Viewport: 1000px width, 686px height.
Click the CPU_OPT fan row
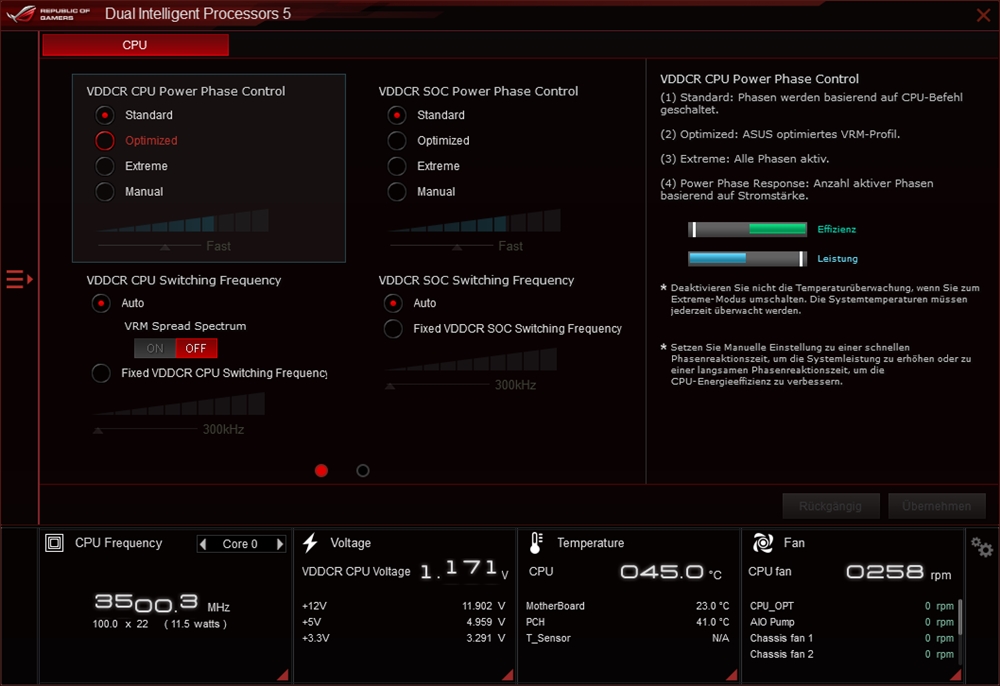click(x=852, y=606)
